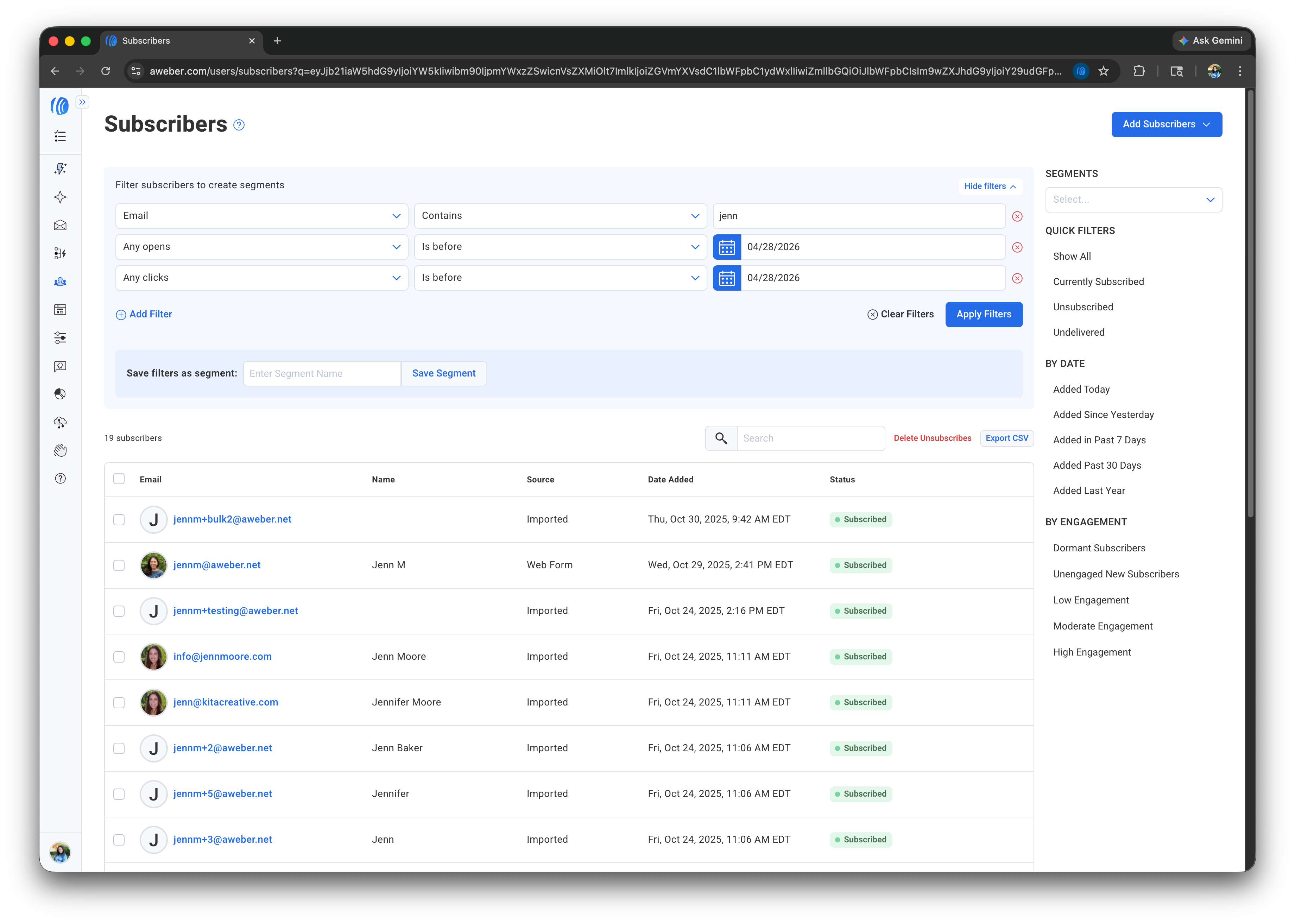
Task: Check the checkbox beside info@jennmoore.com row
Action: pyautogui.click(x=119, y=657)
